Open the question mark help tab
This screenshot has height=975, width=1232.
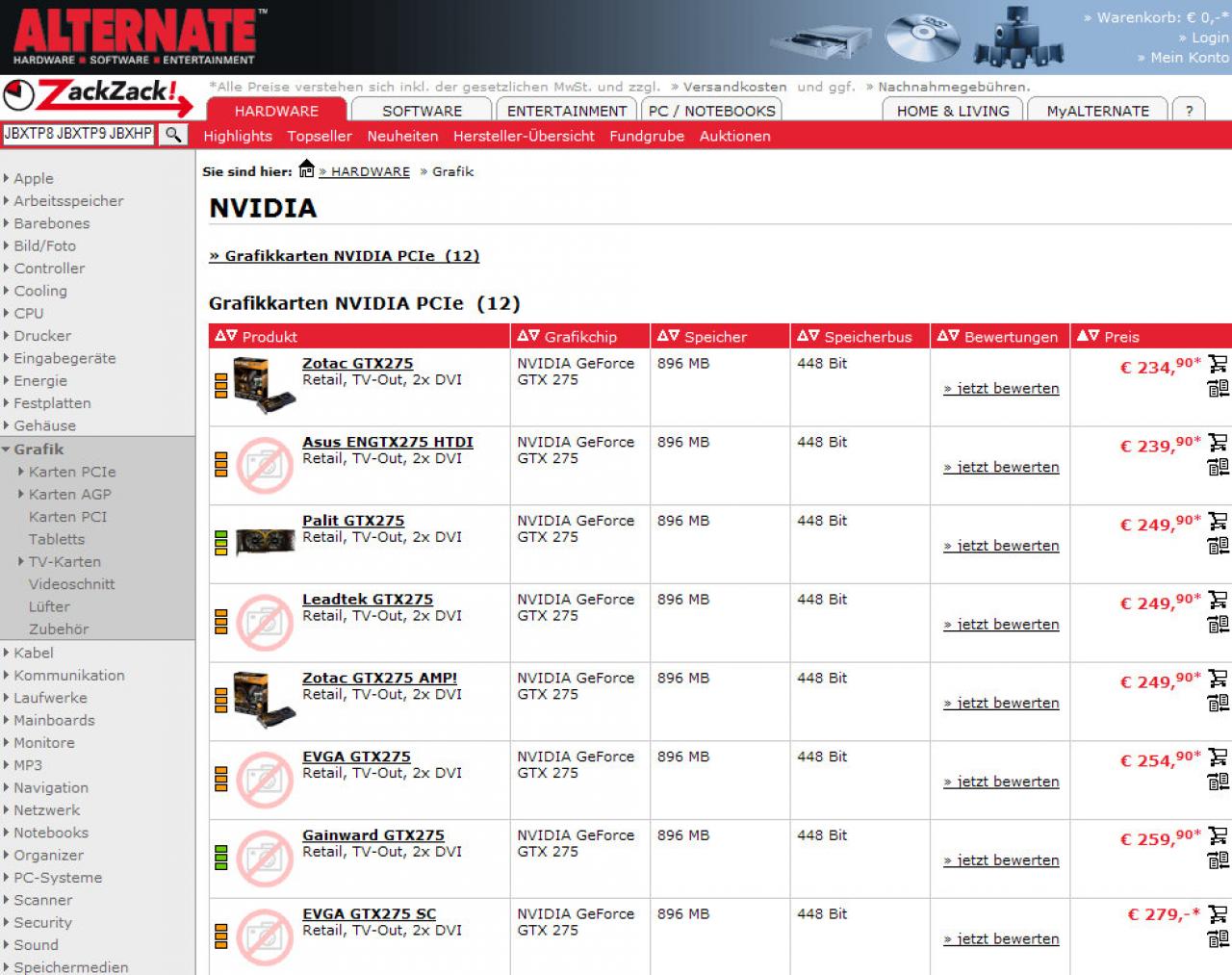[x=1190, y=111]
